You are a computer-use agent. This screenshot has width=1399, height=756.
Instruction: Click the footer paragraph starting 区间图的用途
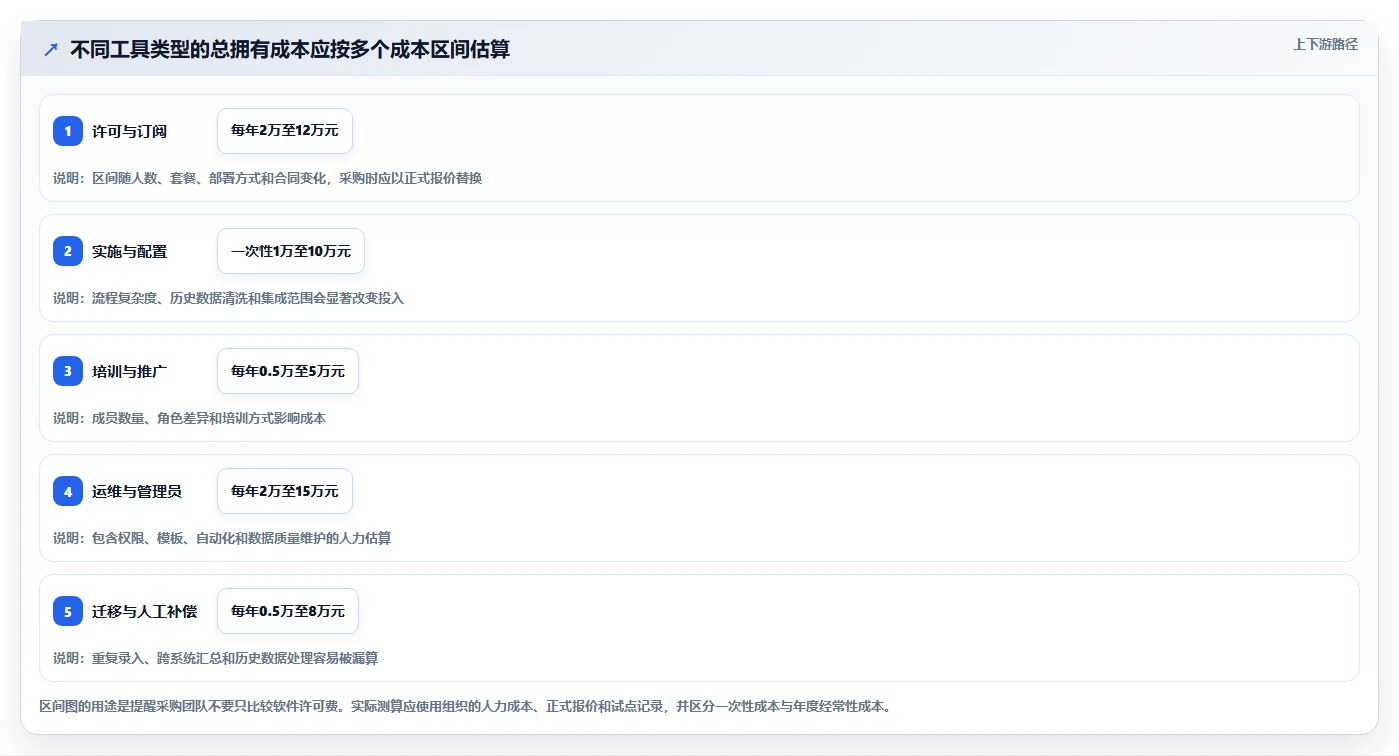coord(465,706)
